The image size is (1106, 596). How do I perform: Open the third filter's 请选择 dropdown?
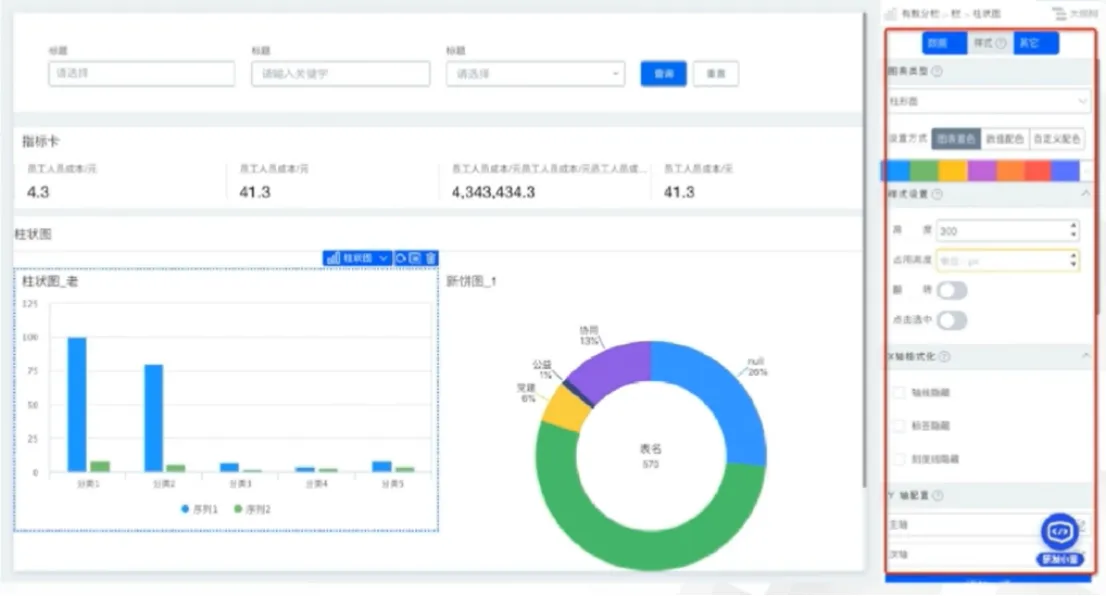click(535, 73)
